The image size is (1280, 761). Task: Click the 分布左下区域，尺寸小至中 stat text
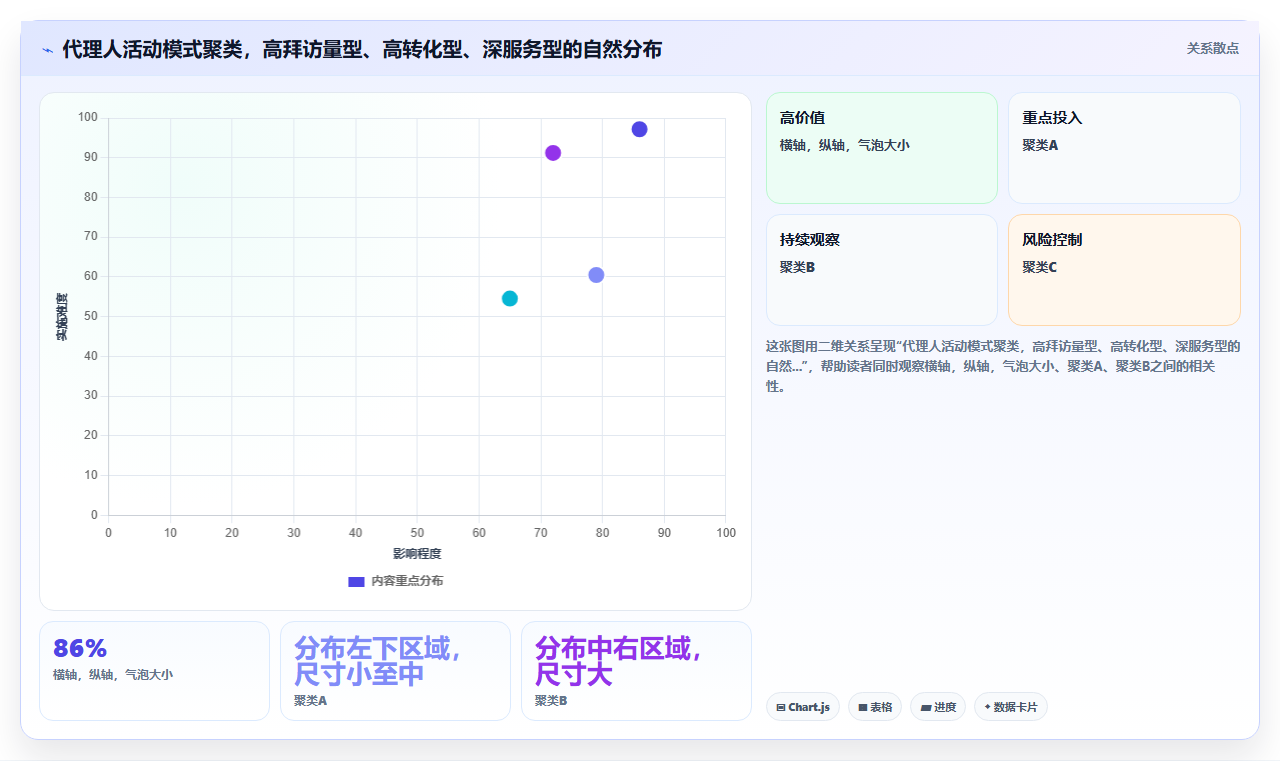377,661
